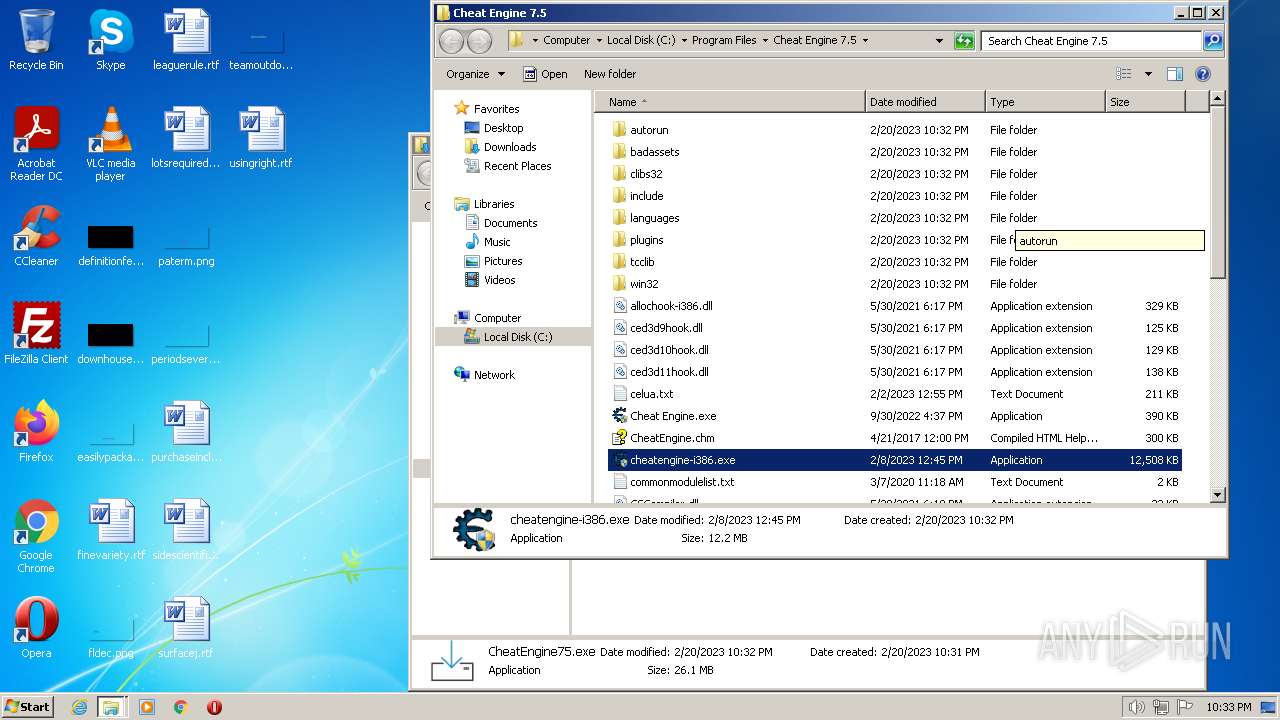This screenshot has height=720, width=1280.
Task: Expand the address bar history dropdown
Action: pos(939,41)
